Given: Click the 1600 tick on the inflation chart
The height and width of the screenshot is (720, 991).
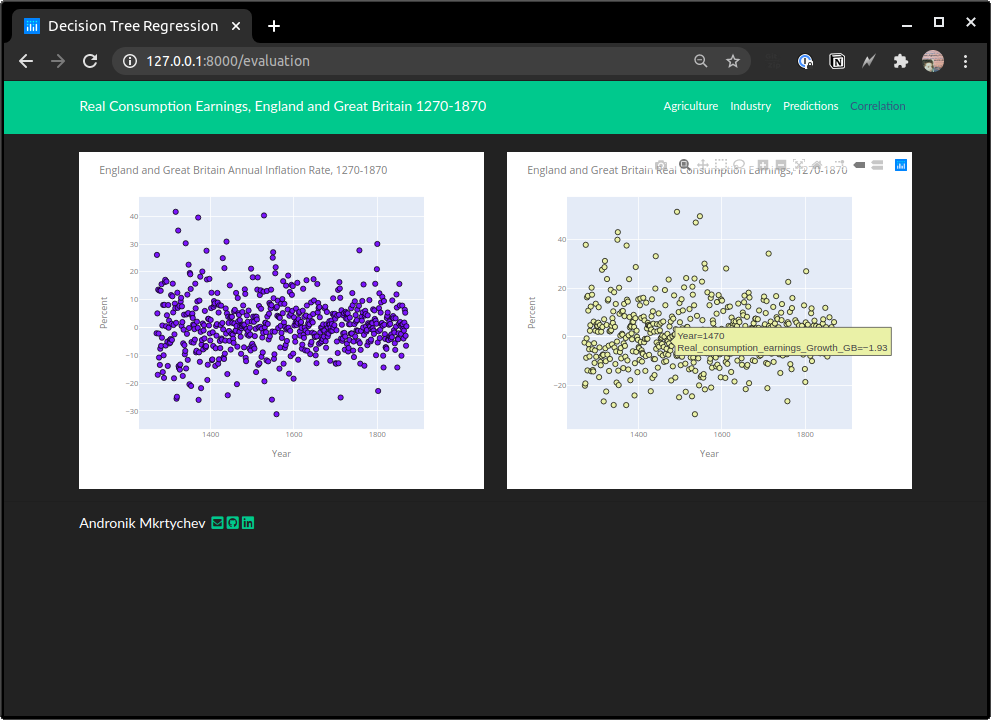Looking at the screenshot, I should coord(294,434).
